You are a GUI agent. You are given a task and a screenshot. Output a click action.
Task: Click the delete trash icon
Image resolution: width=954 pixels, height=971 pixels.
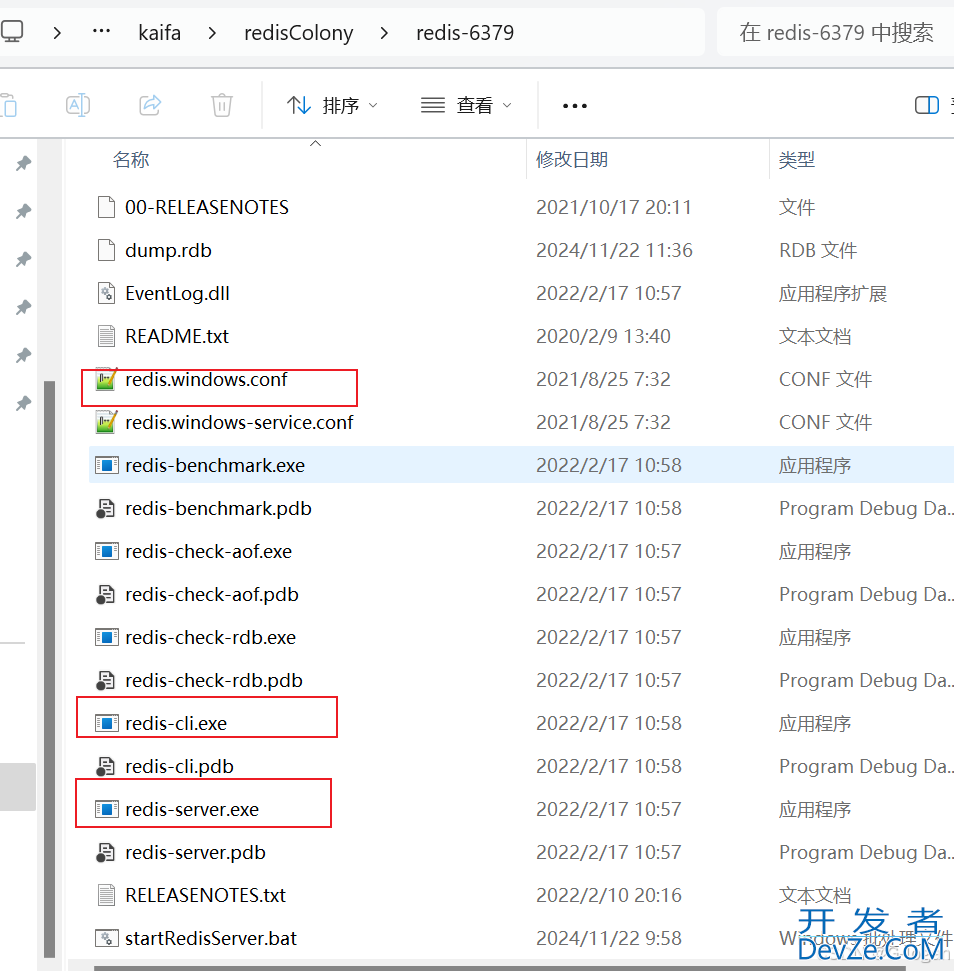[x=222, y=105]
